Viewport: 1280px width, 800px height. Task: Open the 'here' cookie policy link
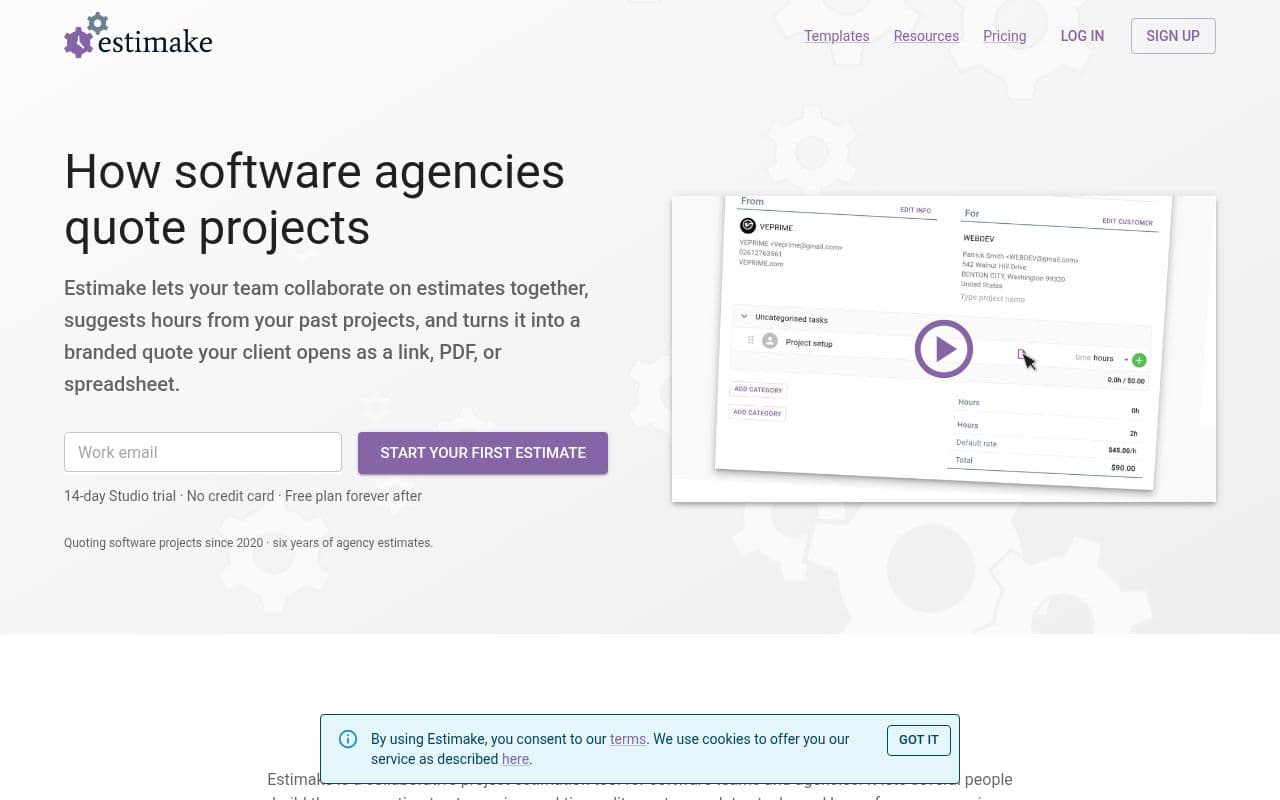[515, 759]
